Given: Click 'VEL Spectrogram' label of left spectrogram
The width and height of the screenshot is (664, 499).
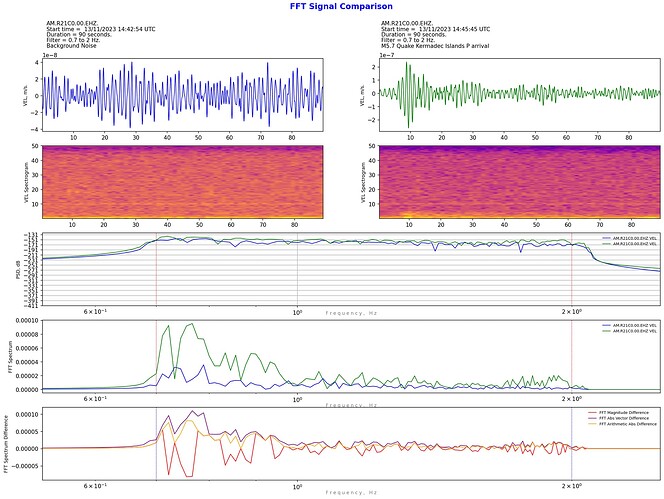Looking at the screenshot, I should tap(26, 183).
